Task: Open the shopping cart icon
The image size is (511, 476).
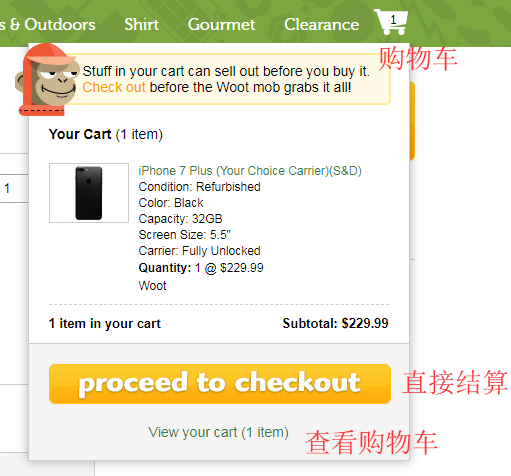Action: (x=391, y=22)
